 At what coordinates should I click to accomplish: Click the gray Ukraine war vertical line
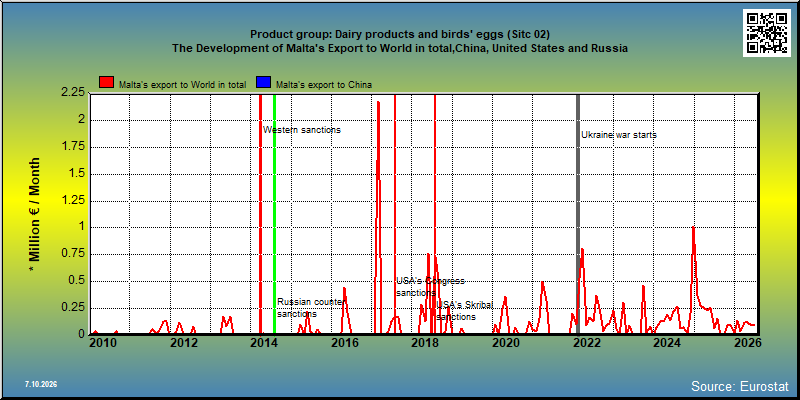[x=578, y=214]
